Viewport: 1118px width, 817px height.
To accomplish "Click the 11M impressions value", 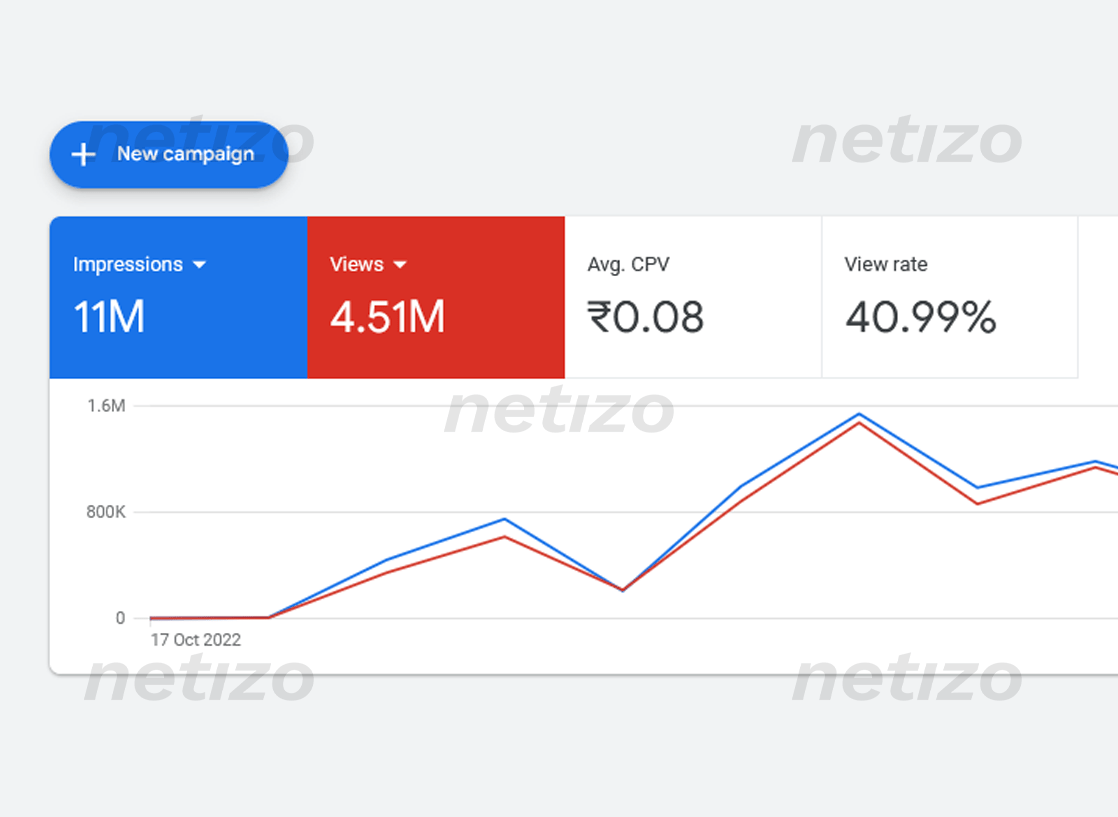I will (x=109, y=317).
